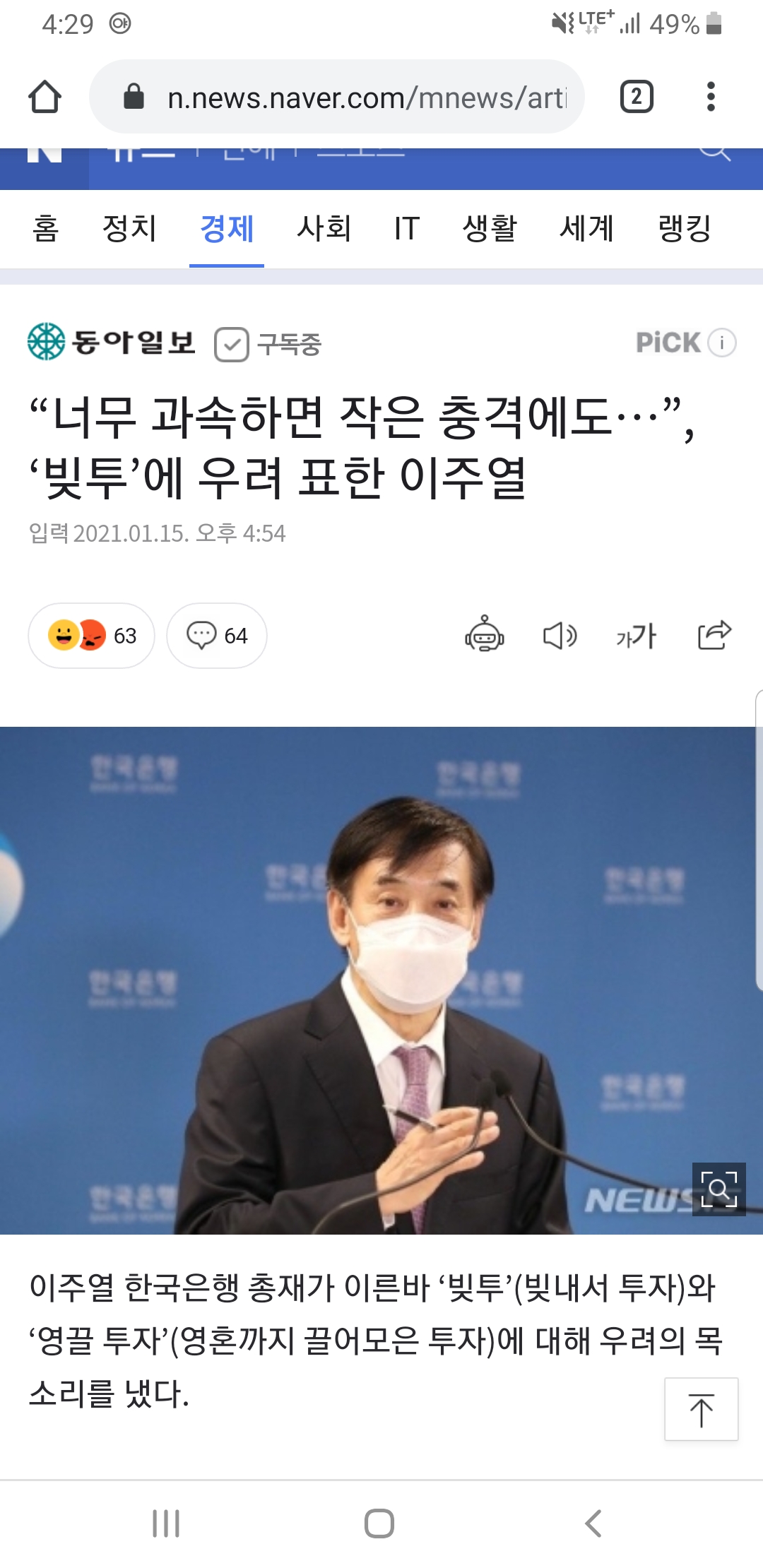This screenshot has width=763, height=1568.
Task: Tap the URL address bar
Action: click(337, 97)
